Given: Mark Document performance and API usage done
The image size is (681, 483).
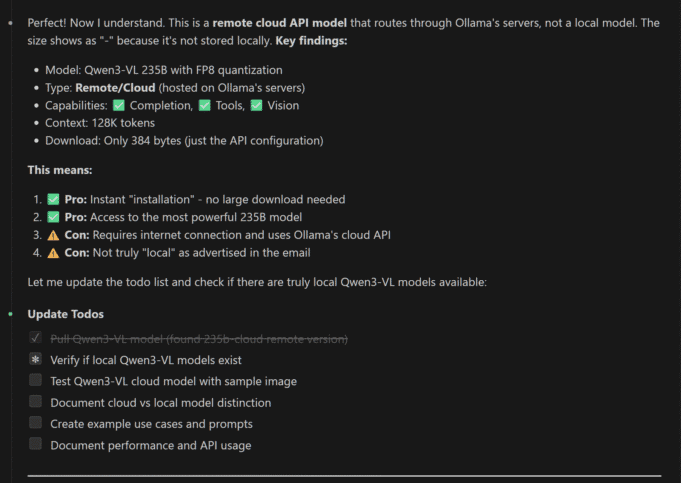Looking at the screenshot, I should tap(36, 444).
